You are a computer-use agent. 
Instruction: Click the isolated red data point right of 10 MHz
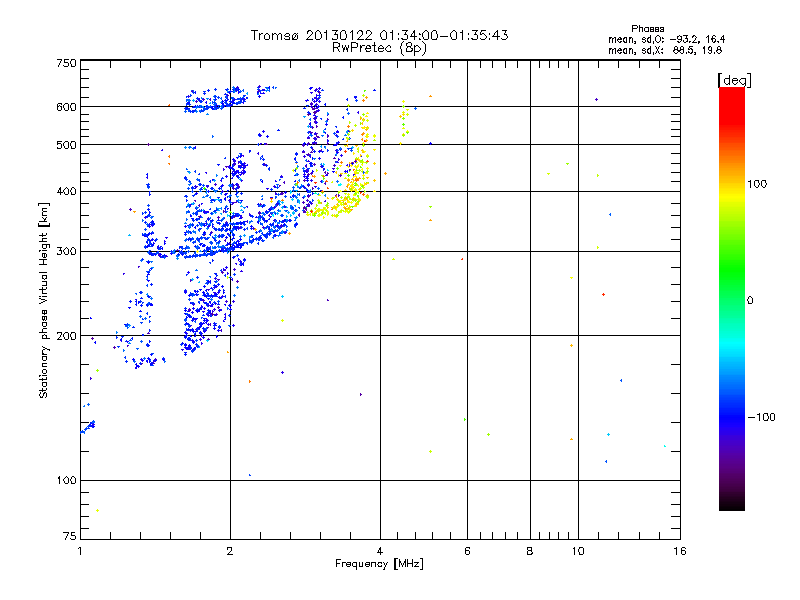[603, 294]
